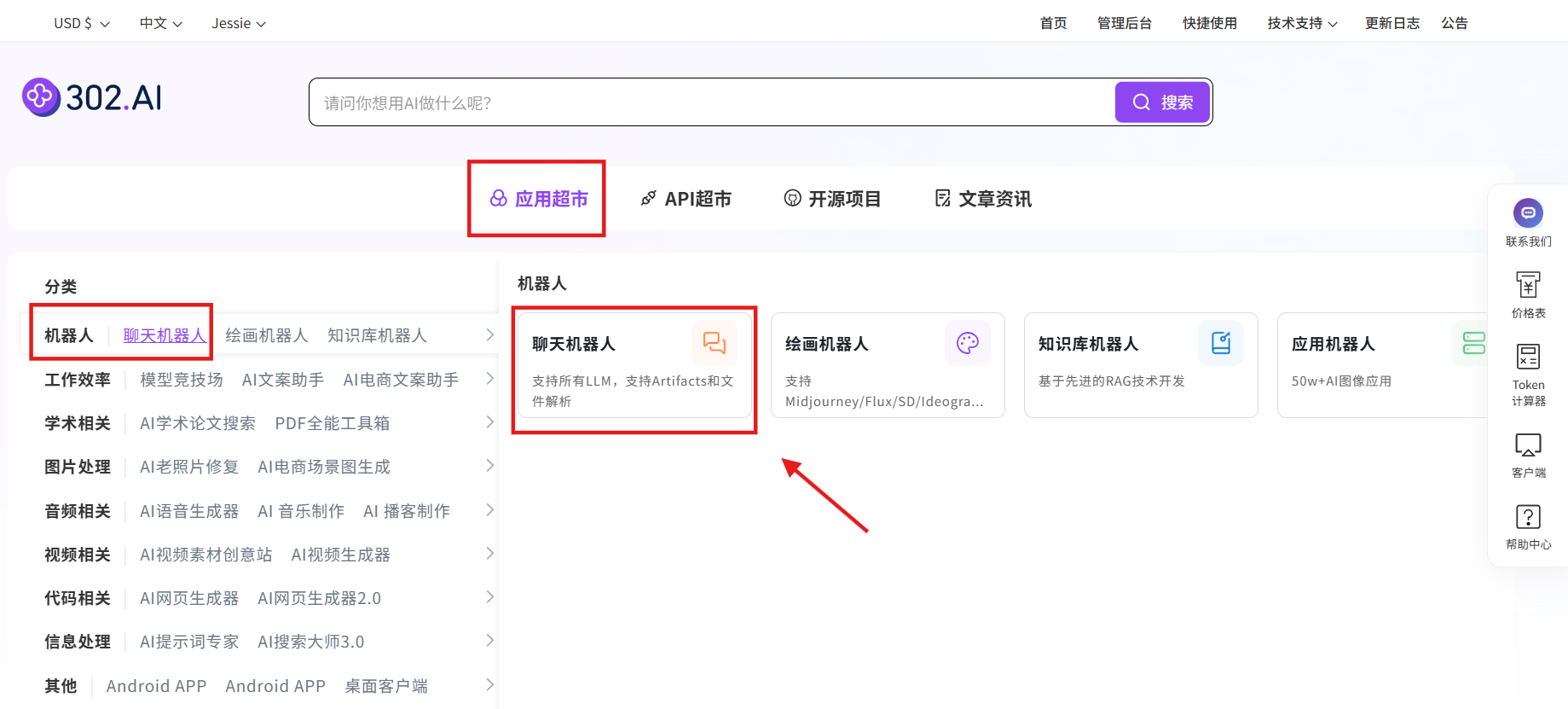Open the AI学术论文搜索 link
This screenshot has height=709, width=1568.
198,423
